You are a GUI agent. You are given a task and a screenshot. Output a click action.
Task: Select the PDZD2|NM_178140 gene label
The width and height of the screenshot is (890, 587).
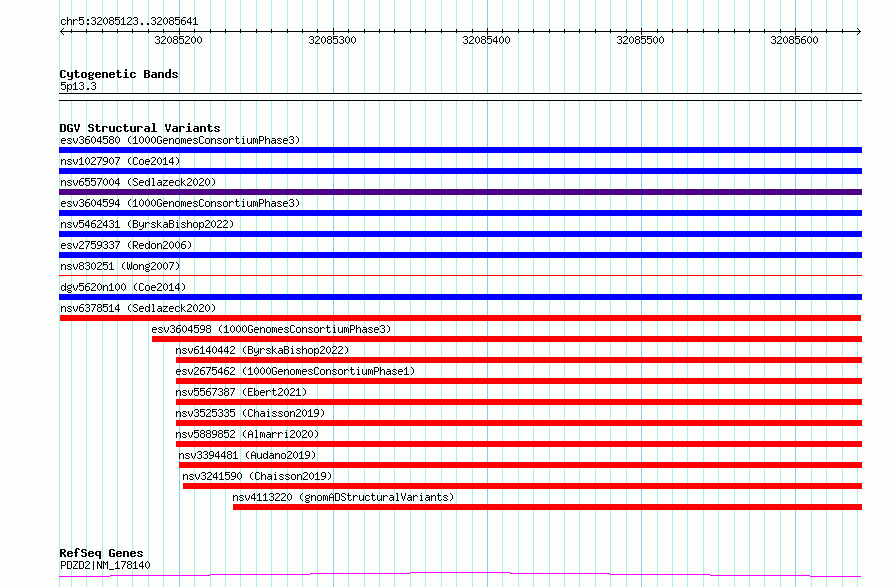tap(105, 565)
